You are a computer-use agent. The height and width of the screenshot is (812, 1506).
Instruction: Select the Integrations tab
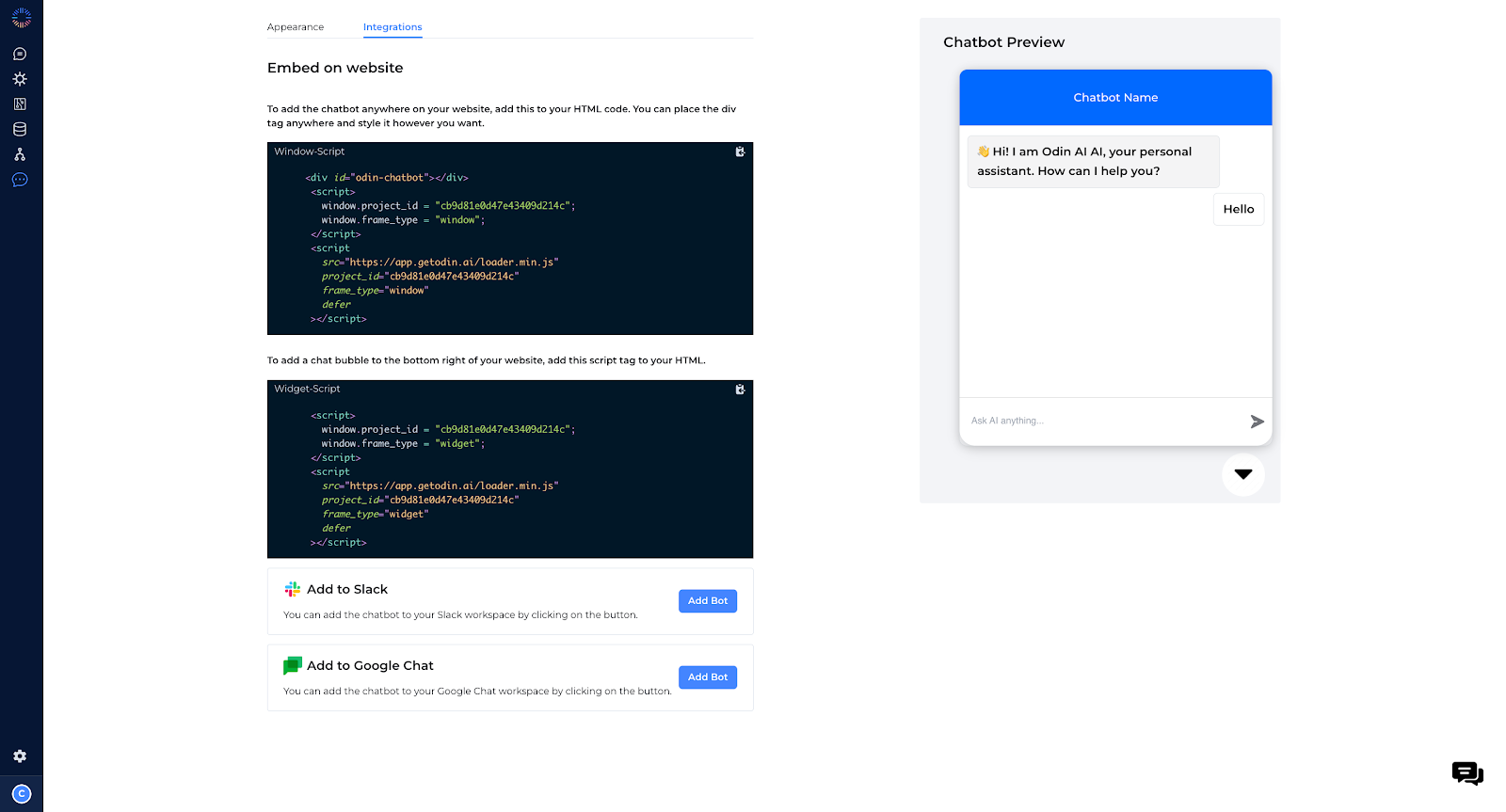click(393, 27)
